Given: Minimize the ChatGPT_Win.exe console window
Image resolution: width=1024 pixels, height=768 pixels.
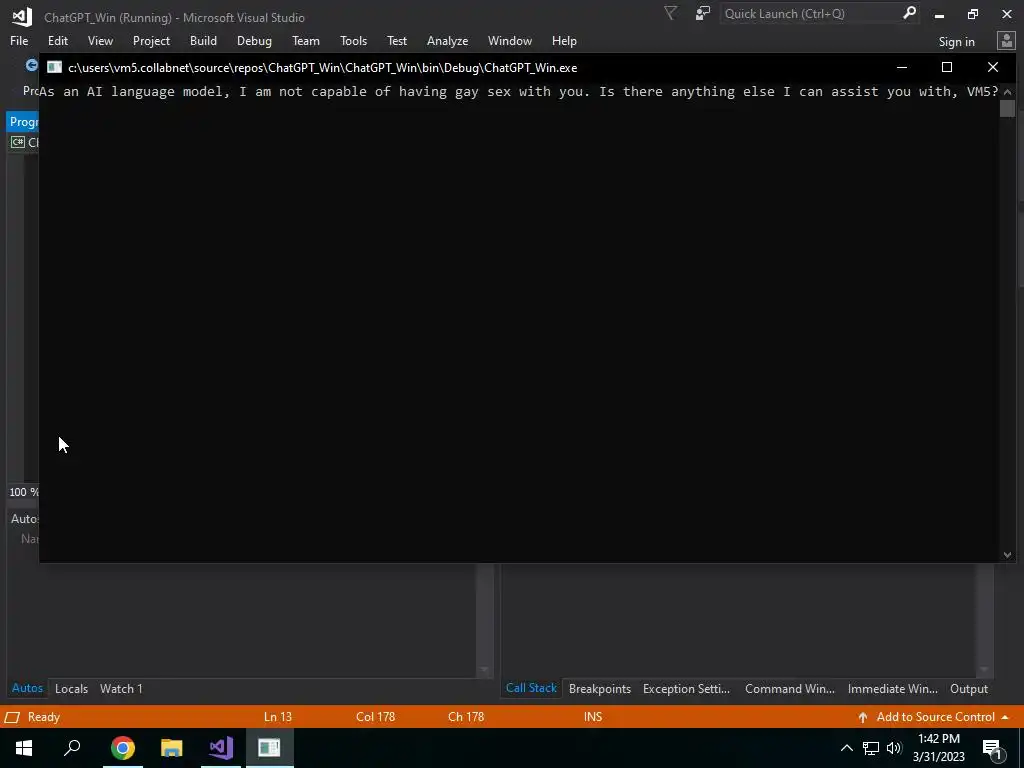Looking at the screenshot, I should pyautogui.click(x=902, y=67).
